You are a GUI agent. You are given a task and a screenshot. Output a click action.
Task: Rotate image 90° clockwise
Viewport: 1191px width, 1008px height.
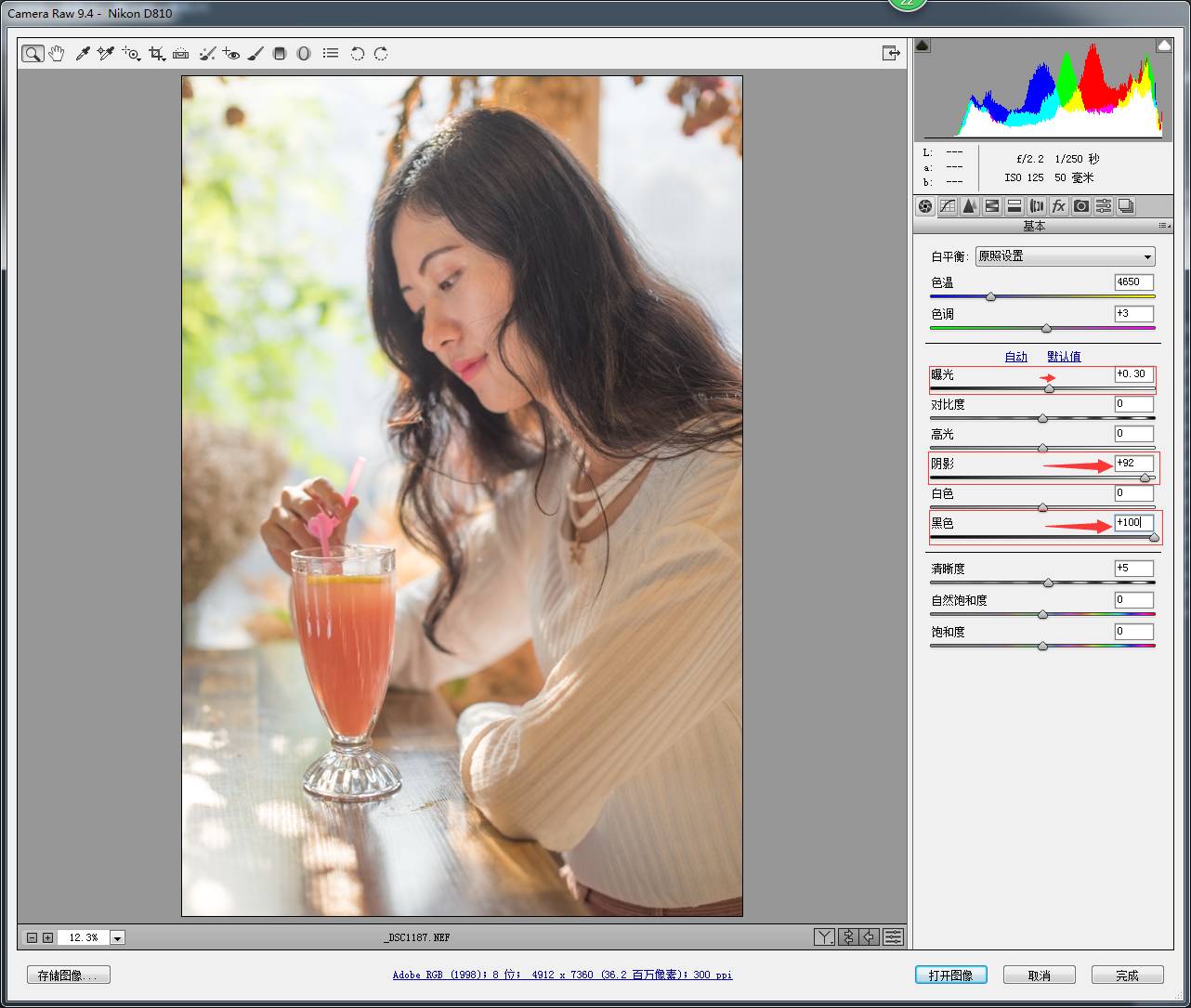click(x=381, y=54)
